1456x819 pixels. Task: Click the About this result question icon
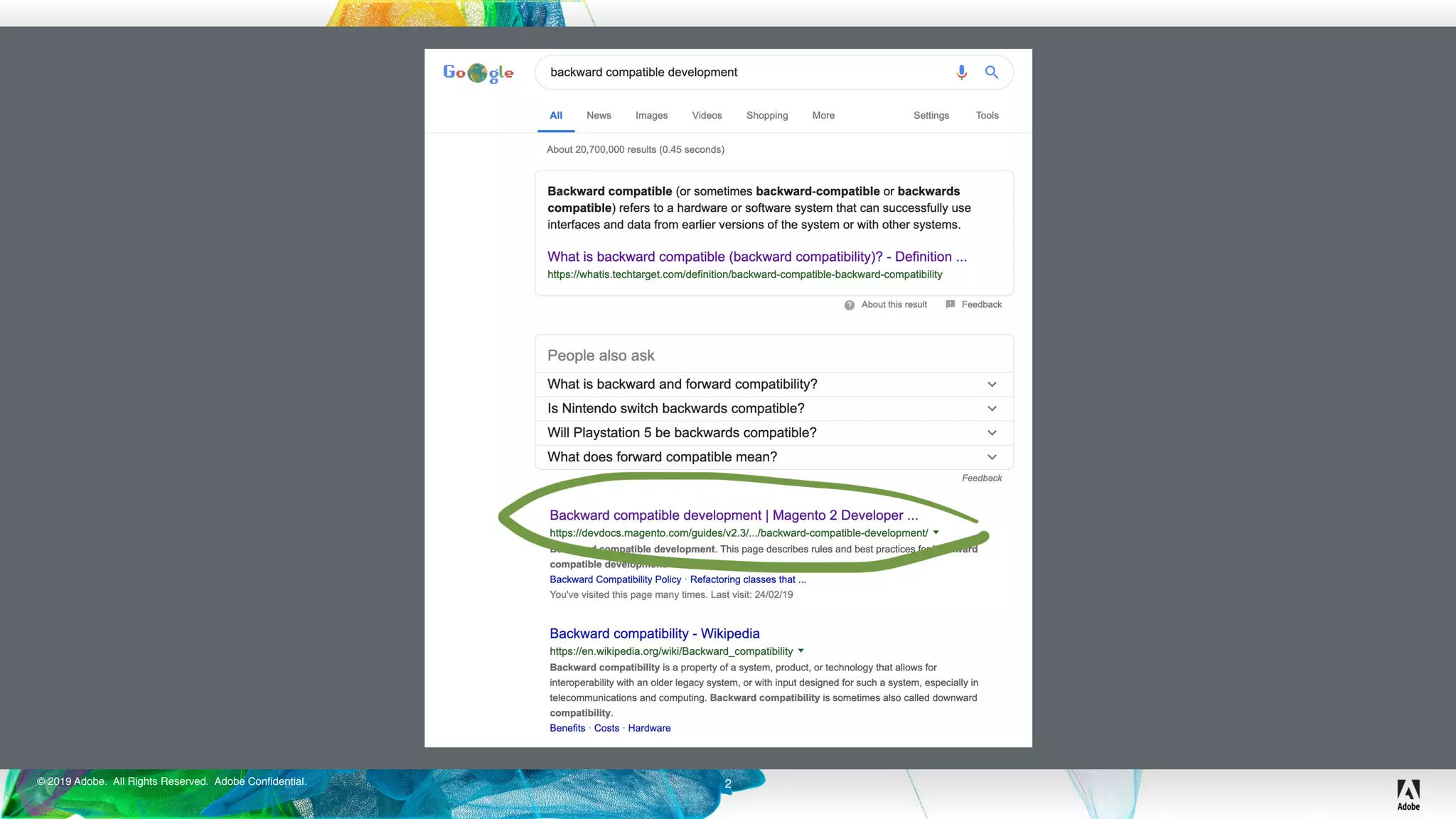coord(849,305)
